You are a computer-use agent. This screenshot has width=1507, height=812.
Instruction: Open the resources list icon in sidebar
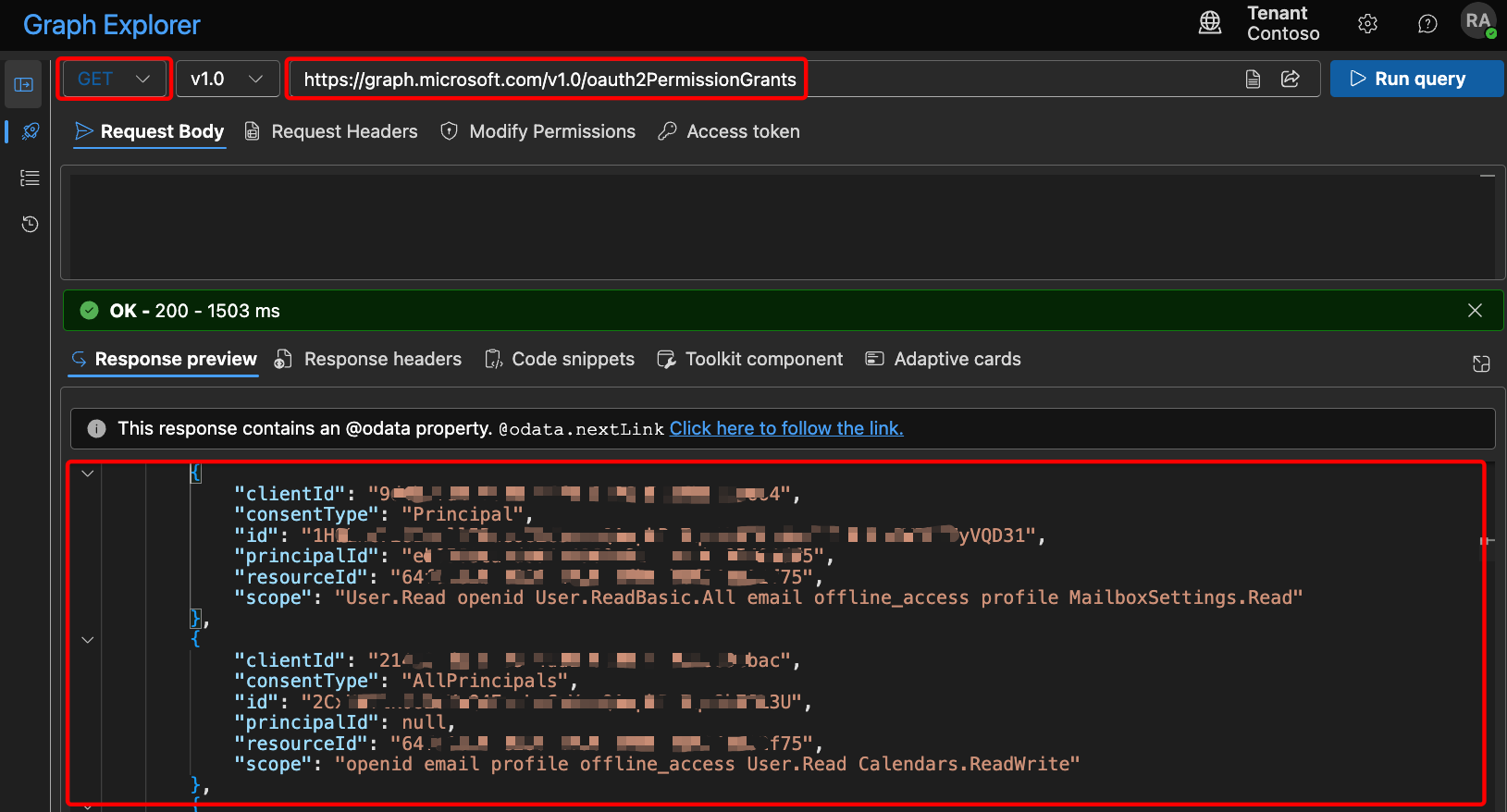click(x=30, y=178)
